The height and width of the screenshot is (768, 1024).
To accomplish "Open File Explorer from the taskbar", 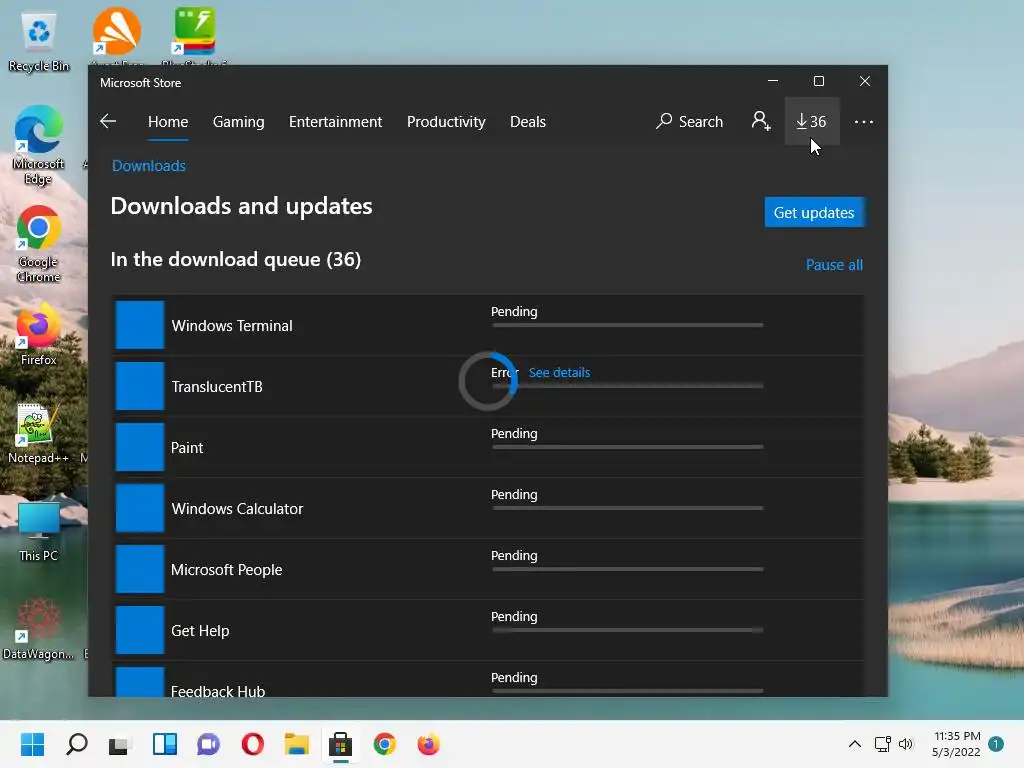I will pyautogui.click(x=296, y=744).
